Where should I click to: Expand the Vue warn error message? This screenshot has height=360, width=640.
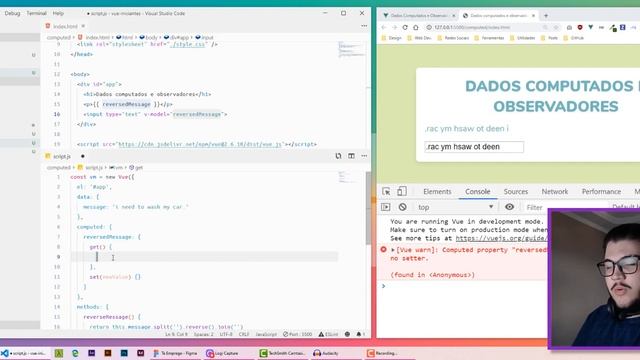393,250
